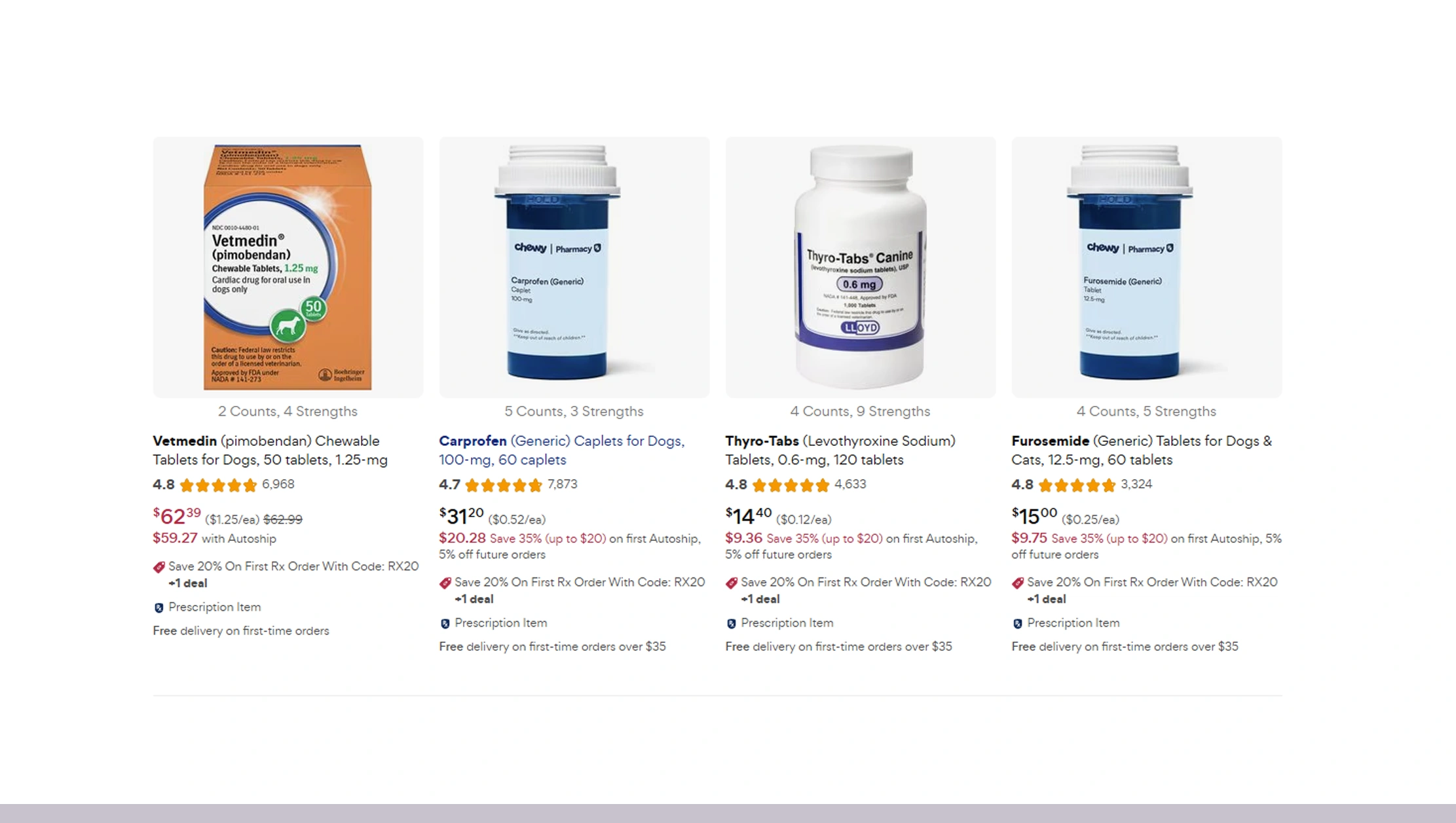
Task: Click the prescription shield icon for Vetmedin
Action: point(159,608)
